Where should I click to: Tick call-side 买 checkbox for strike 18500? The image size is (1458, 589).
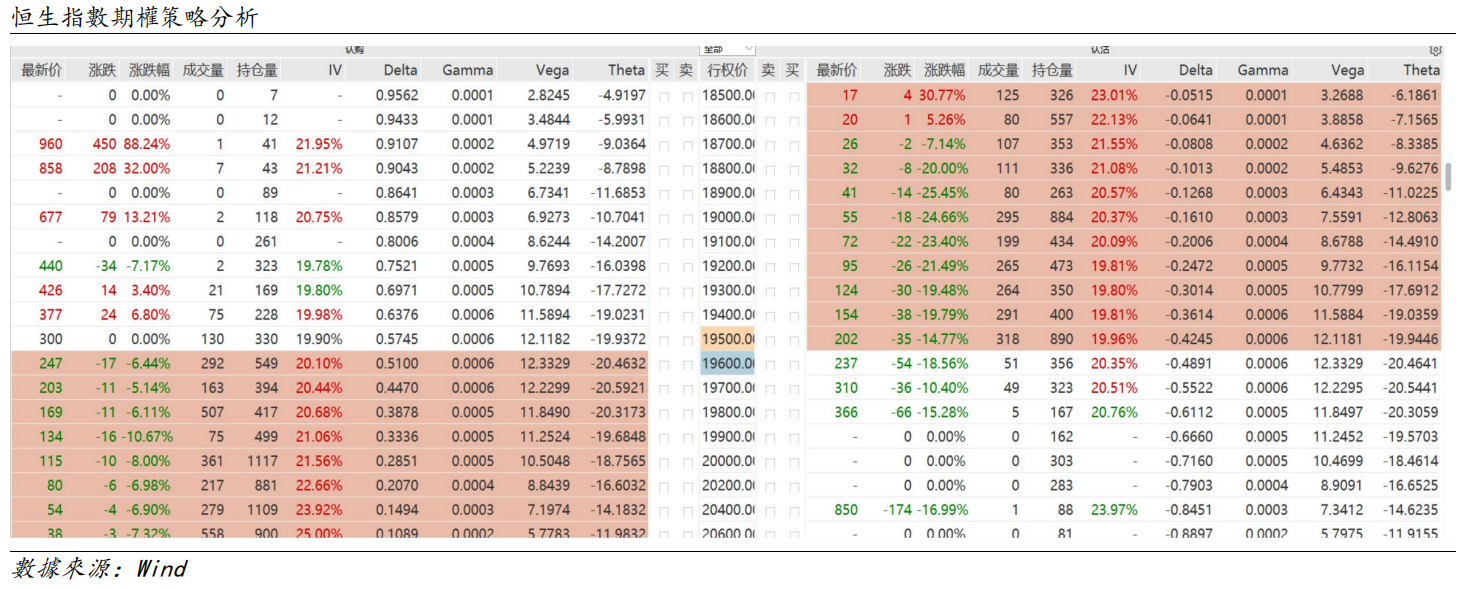[663, 96]
